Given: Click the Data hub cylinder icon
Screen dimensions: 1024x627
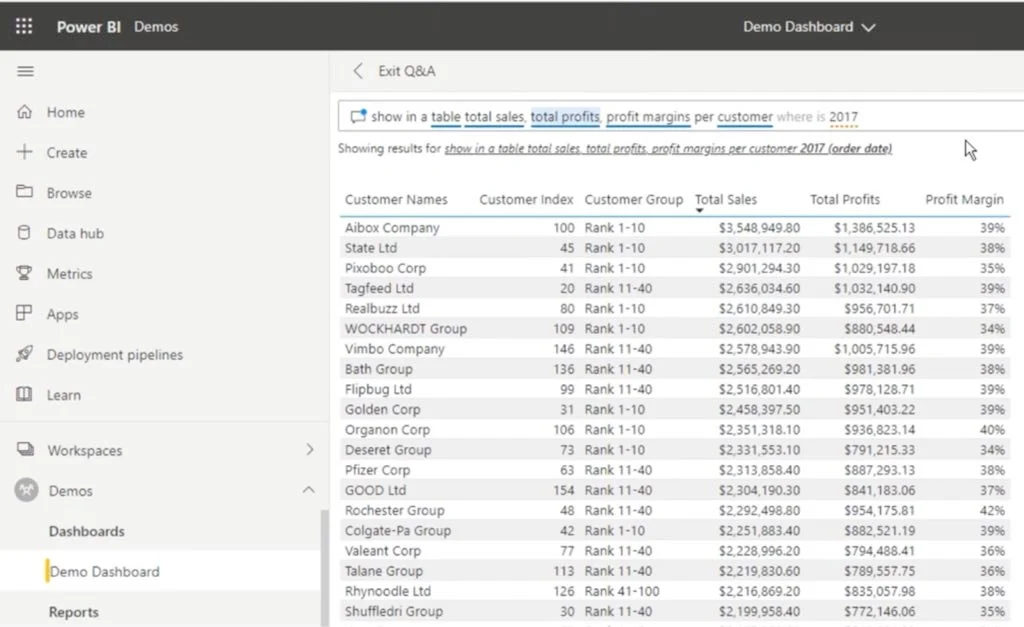Looking at the screenshot, I should [24, 233].
